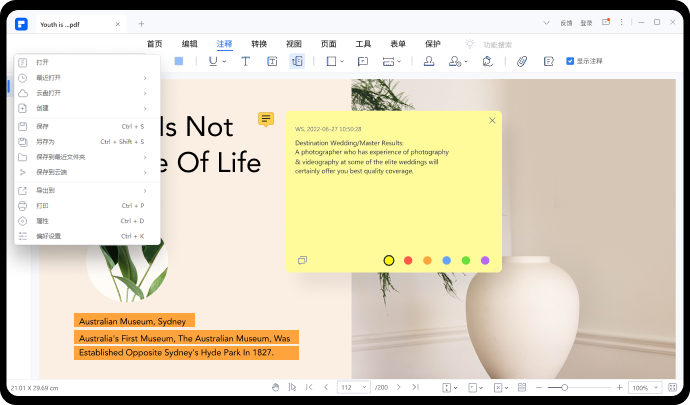Select the text box annotation tool
The width and height of the screenshot is (690, 405).
272,61
